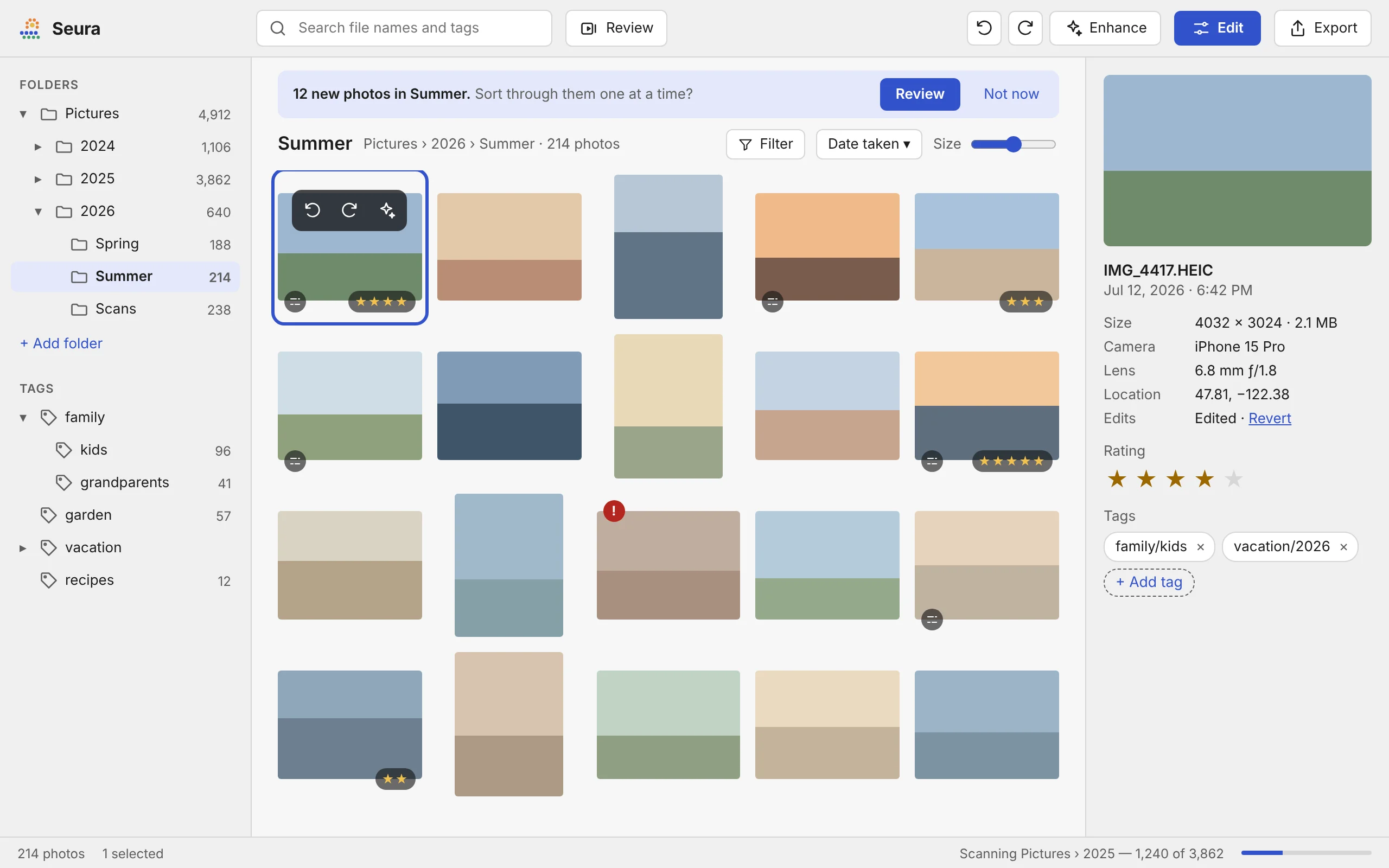Open the Spring folder

click(x=125, y=244)
